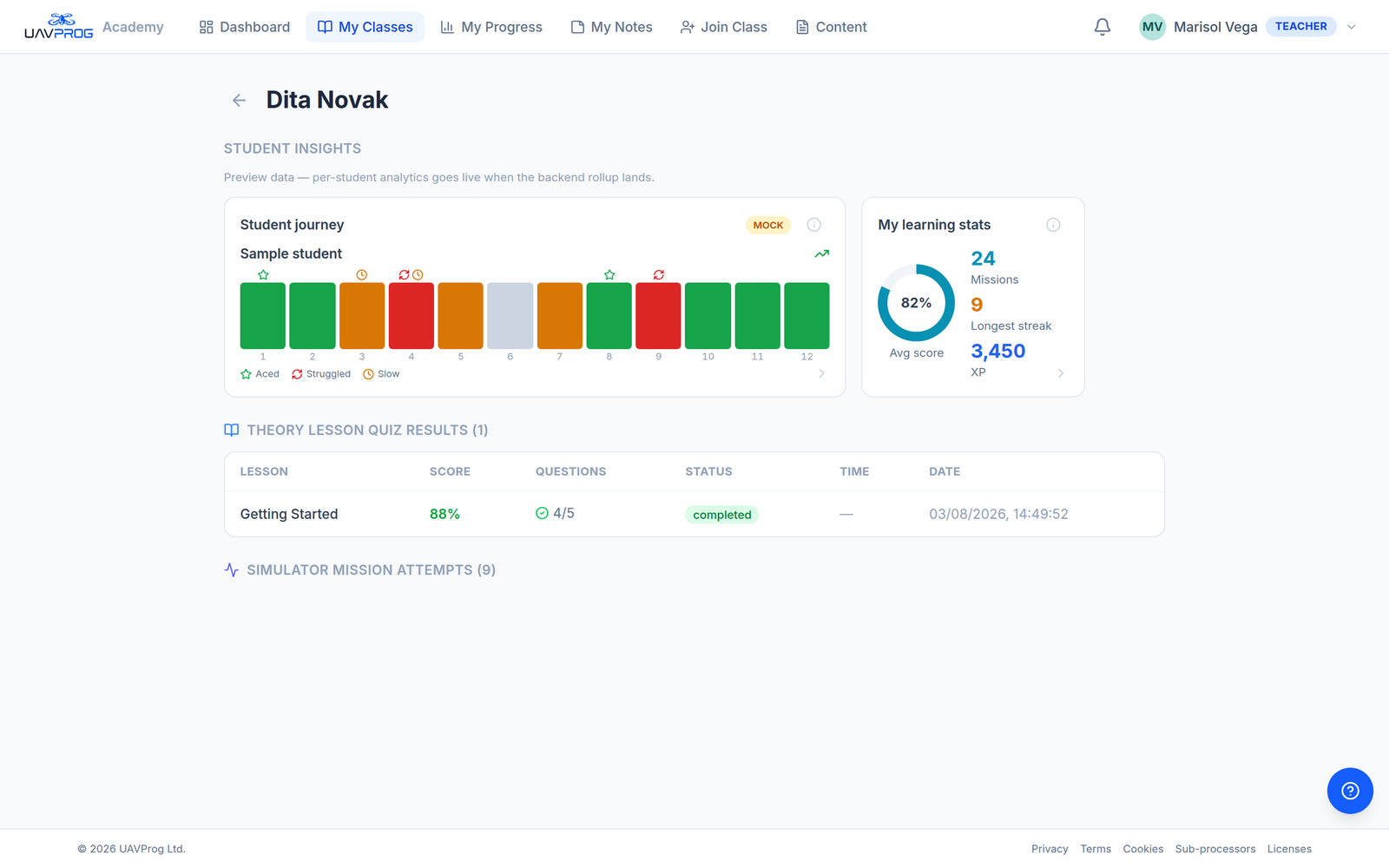Click the Getting Started lesson row
The width and height of the screenshot is (1389, 868).
694,514
